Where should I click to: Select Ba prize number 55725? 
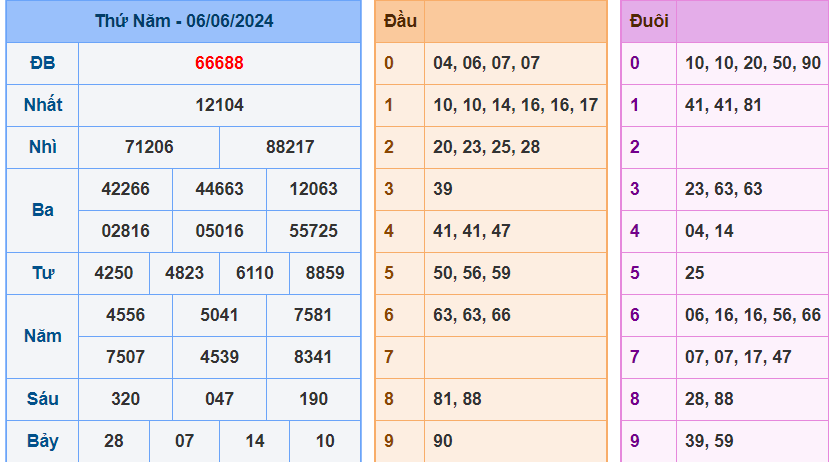314,231
